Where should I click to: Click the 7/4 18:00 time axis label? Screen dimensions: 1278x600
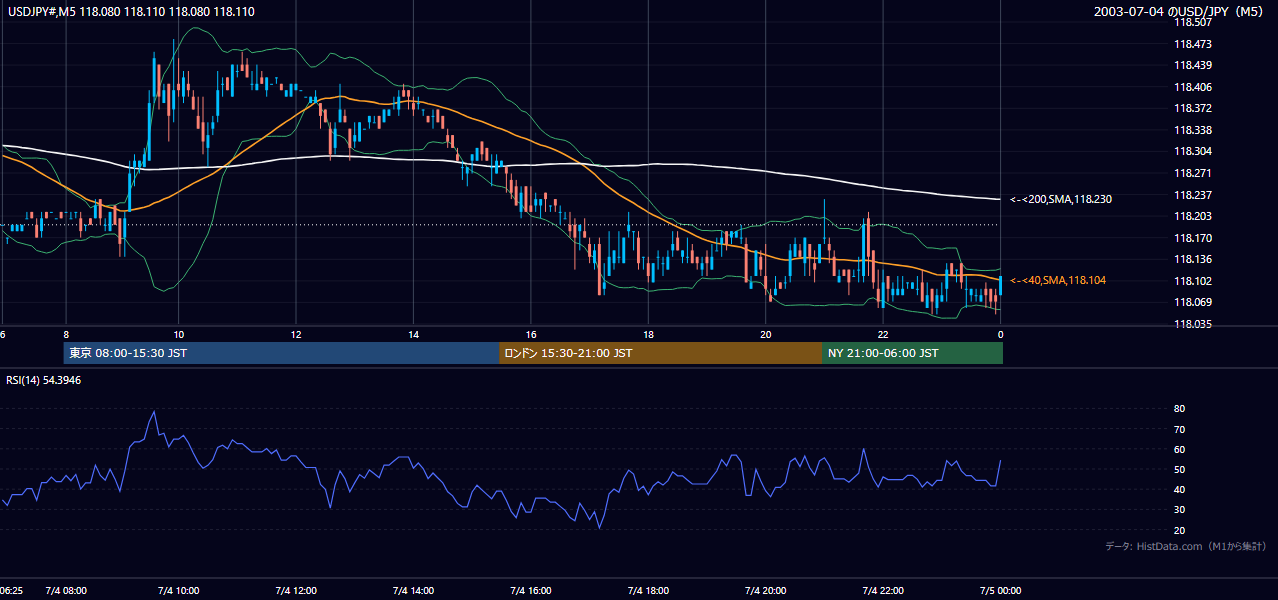(x=648, y=591)
